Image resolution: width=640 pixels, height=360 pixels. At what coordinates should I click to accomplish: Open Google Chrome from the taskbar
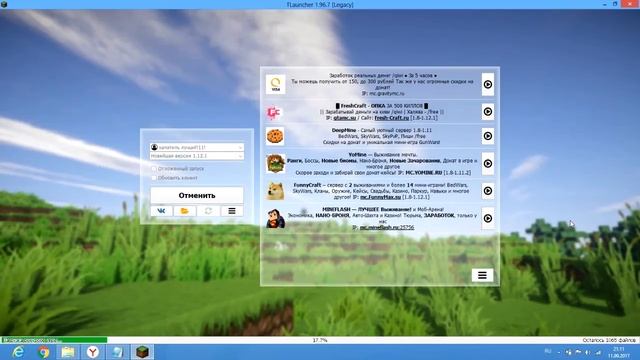(43, 352)
